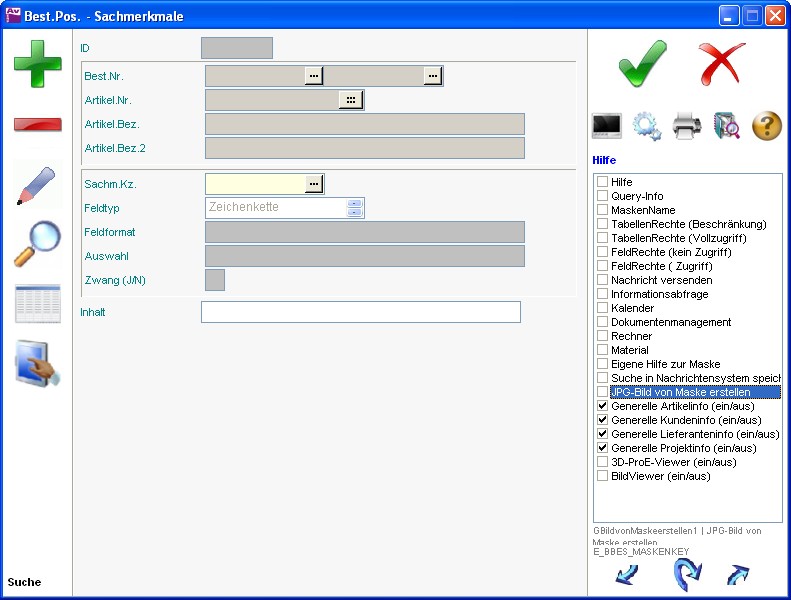Click the red minus delete record icon

point(37,125)
